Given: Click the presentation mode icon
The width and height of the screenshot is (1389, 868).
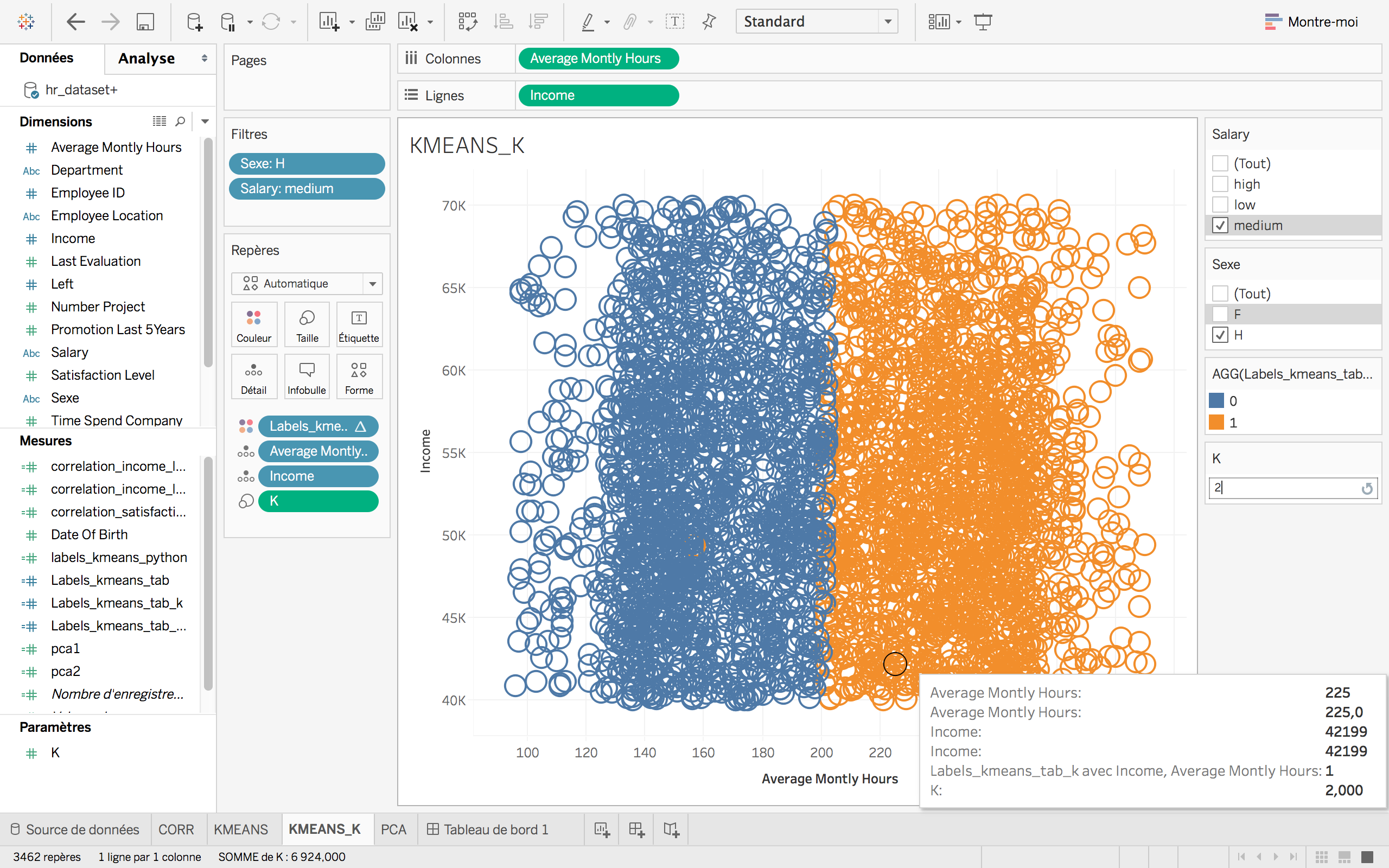Looking at the screenshot, I should pos(983,22).
